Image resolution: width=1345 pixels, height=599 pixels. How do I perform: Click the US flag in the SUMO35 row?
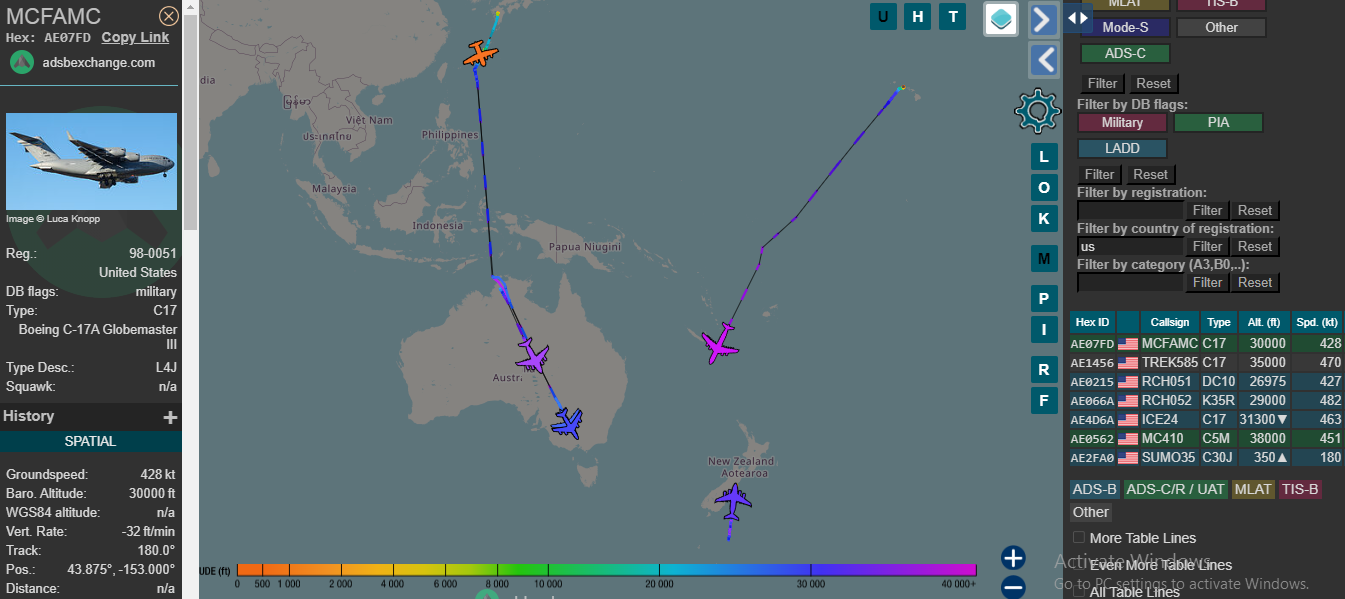tap(1128, 457)
